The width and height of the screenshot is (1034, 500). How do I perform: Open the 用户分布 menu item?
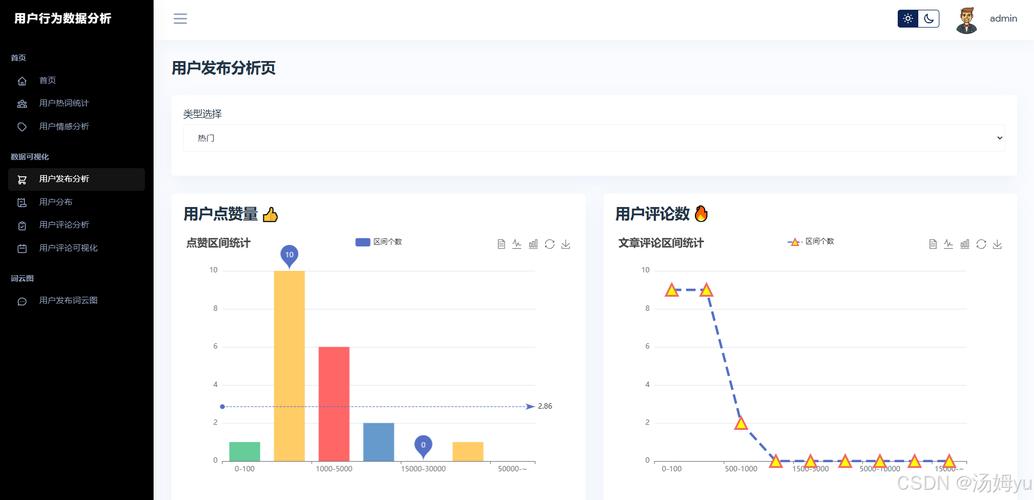[x=76, y=202]
